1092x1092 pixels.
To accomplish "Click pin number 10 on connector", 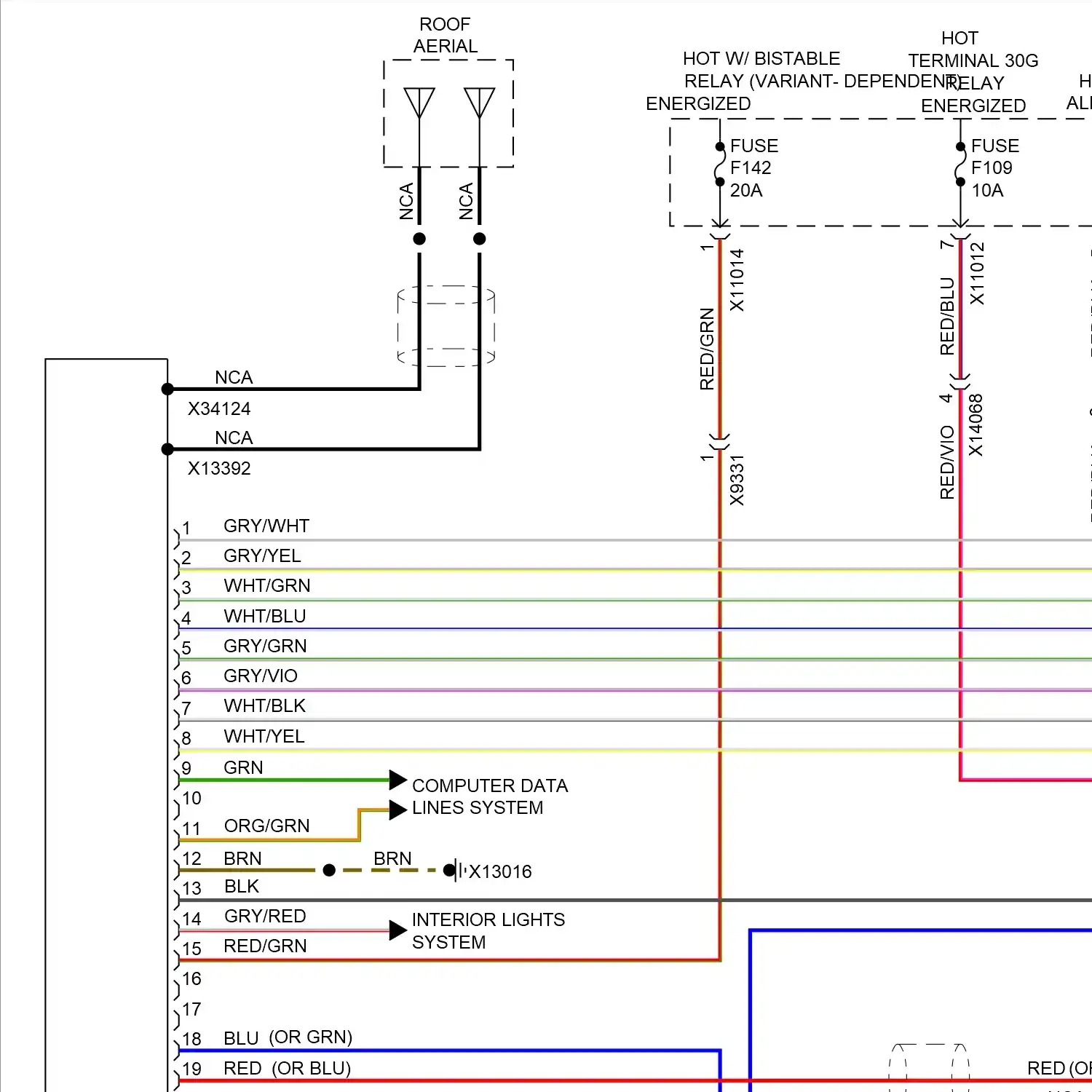I will [x=191, y=798].
